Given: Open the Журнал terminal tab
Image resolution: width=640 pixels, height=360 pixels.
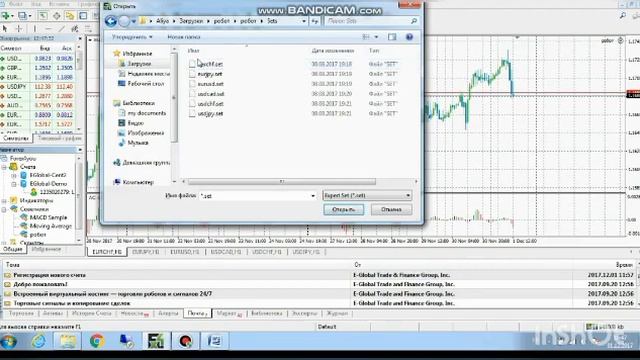Looking at the screenshot, I should click(338, 313).
